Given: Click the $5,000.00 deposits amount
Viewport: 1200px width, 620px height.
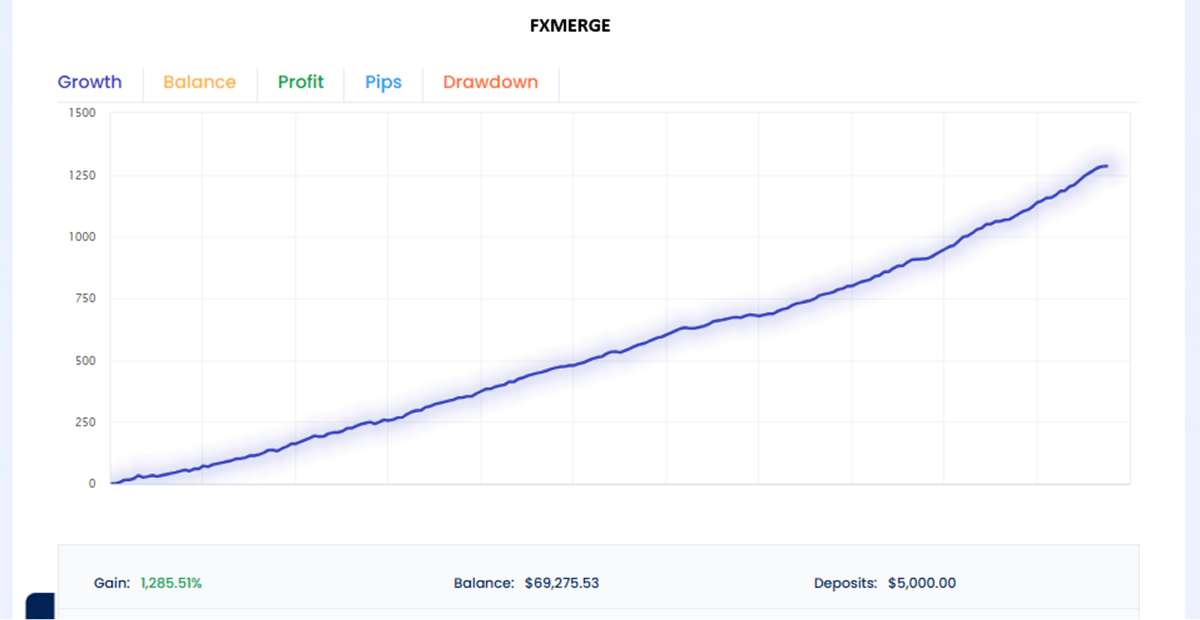Looking at the screenshot, I should 921,583.
